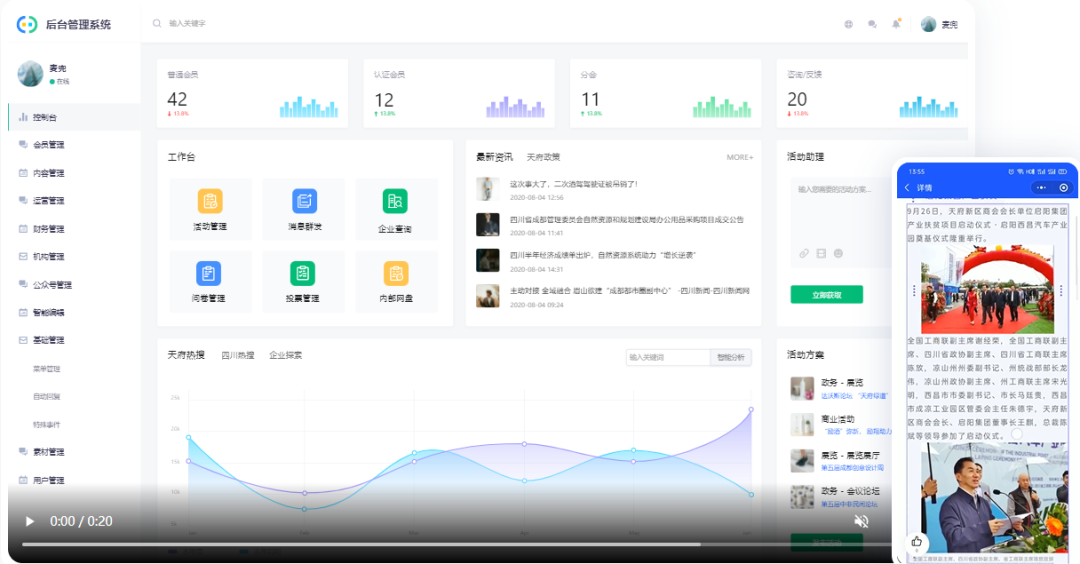Open 活动管理 workbench icon

click(x=210, y=201)
